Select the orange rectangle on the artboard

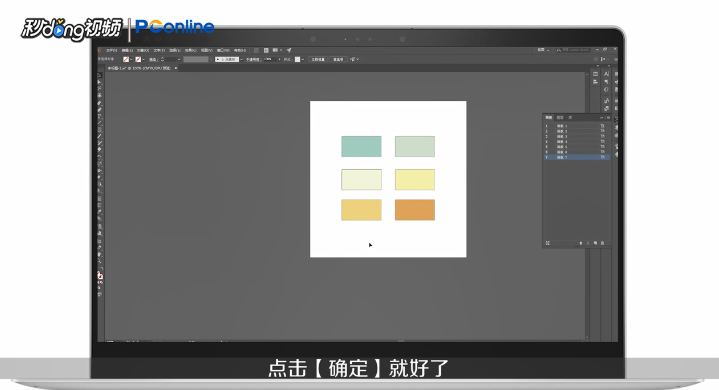[x=415, y=210]
